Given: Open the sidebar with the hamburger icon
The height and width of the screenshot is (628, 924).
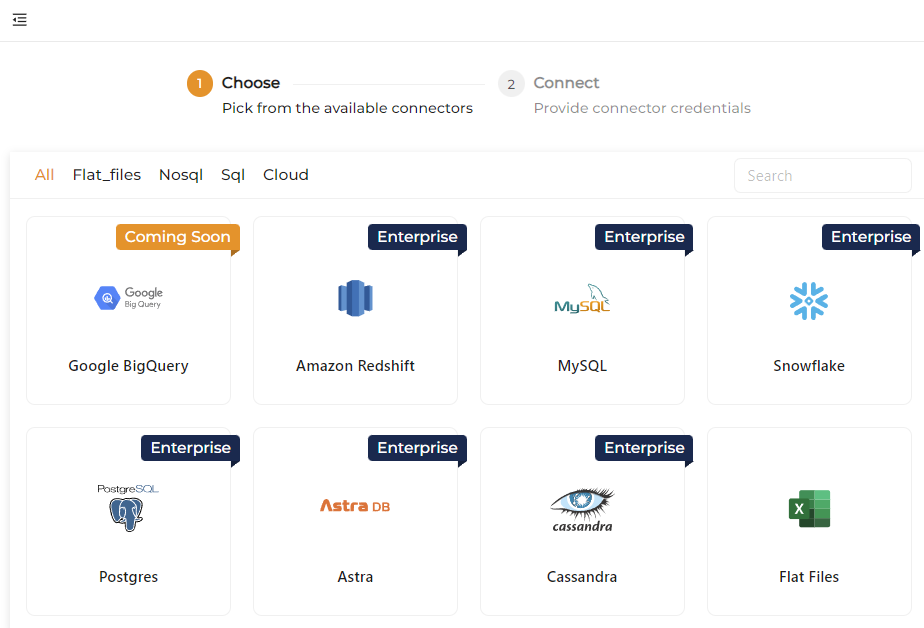Looking at the screenshot, I should [19, 20].
